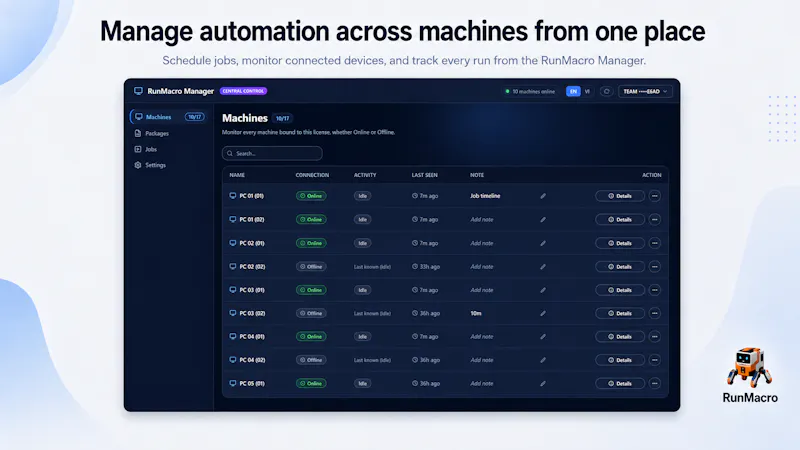800x450 pixels.
Task: Click 'Last known (Idle)' for PC 03 (02)
Action: [372, 313]
